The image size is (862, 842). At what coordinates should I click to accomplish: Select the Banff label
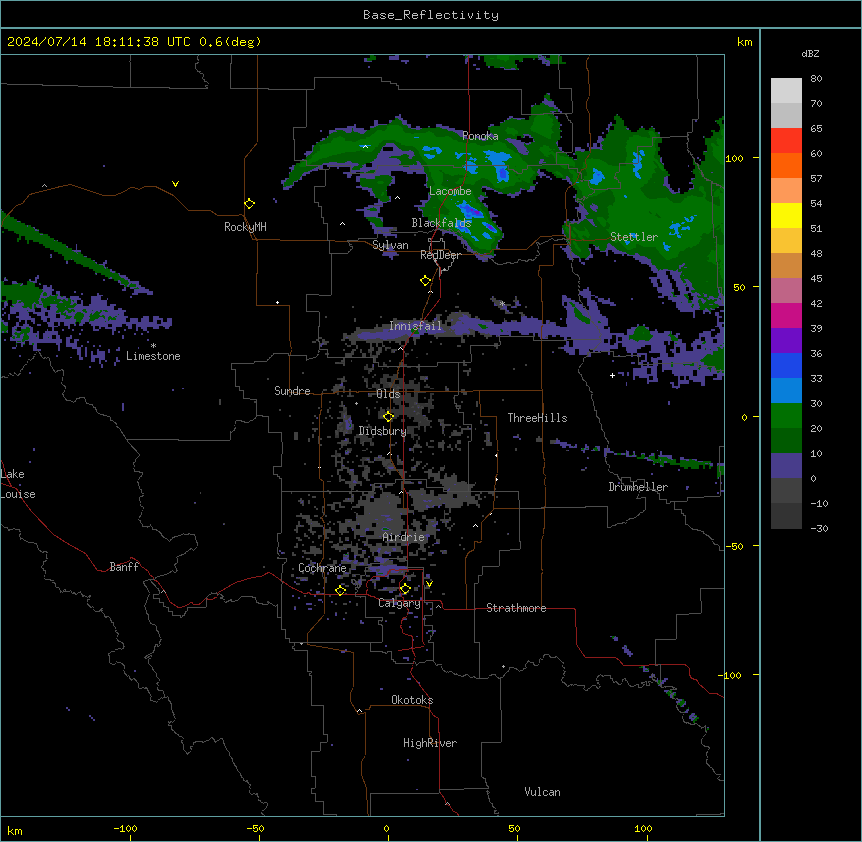tap(124, 567)
